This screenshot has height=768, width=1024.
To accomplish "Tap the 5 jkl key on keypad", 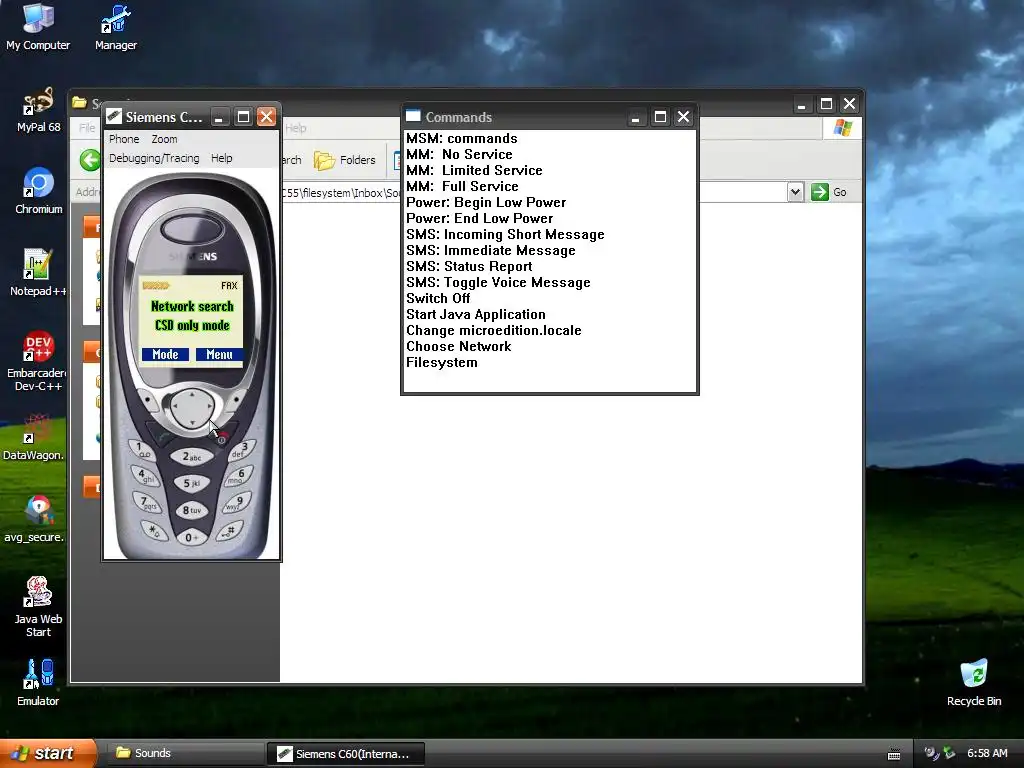I will 191,483.
